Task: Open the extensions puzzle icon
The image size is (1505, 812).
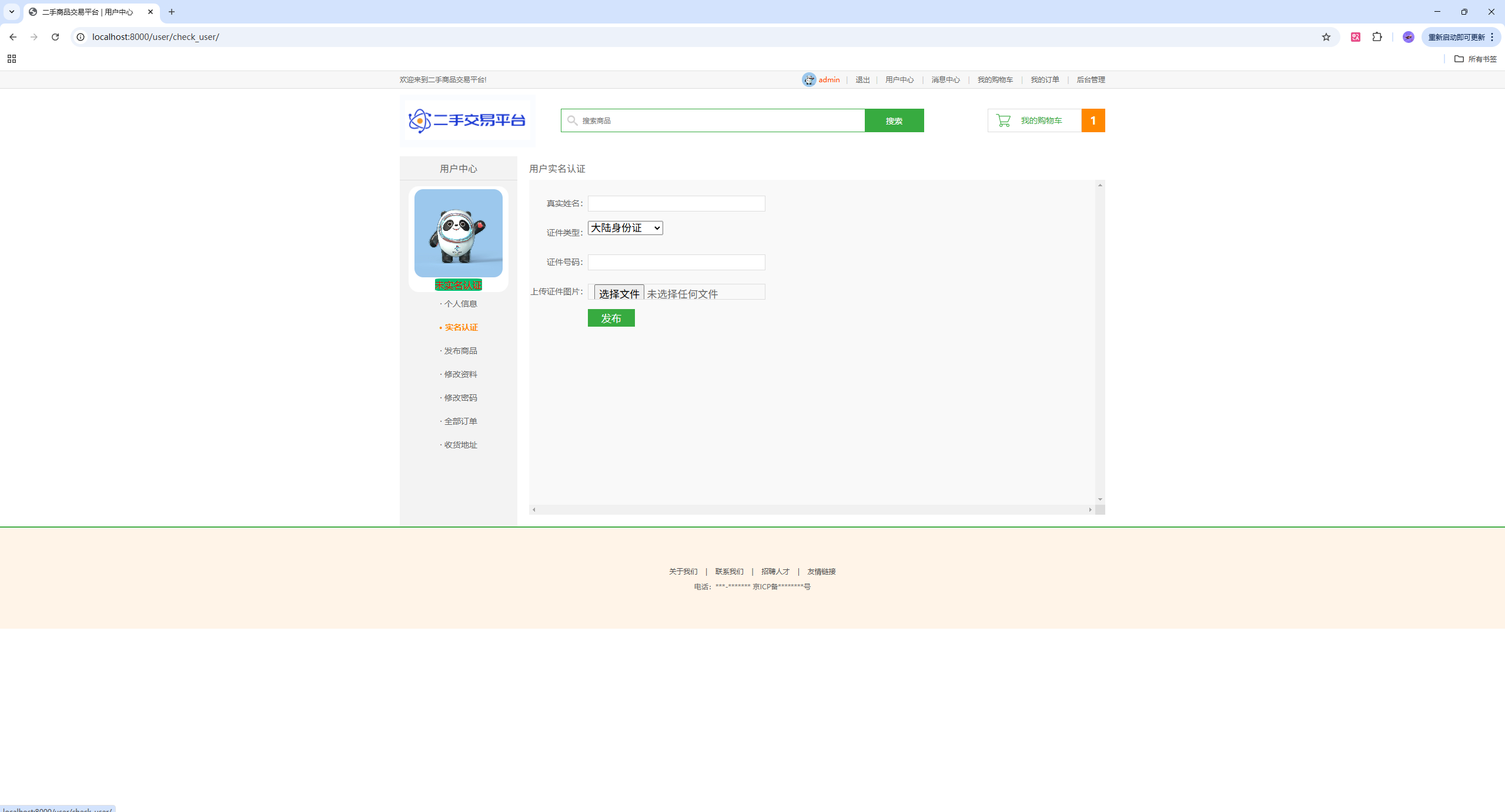Action: click(1377, 36)
